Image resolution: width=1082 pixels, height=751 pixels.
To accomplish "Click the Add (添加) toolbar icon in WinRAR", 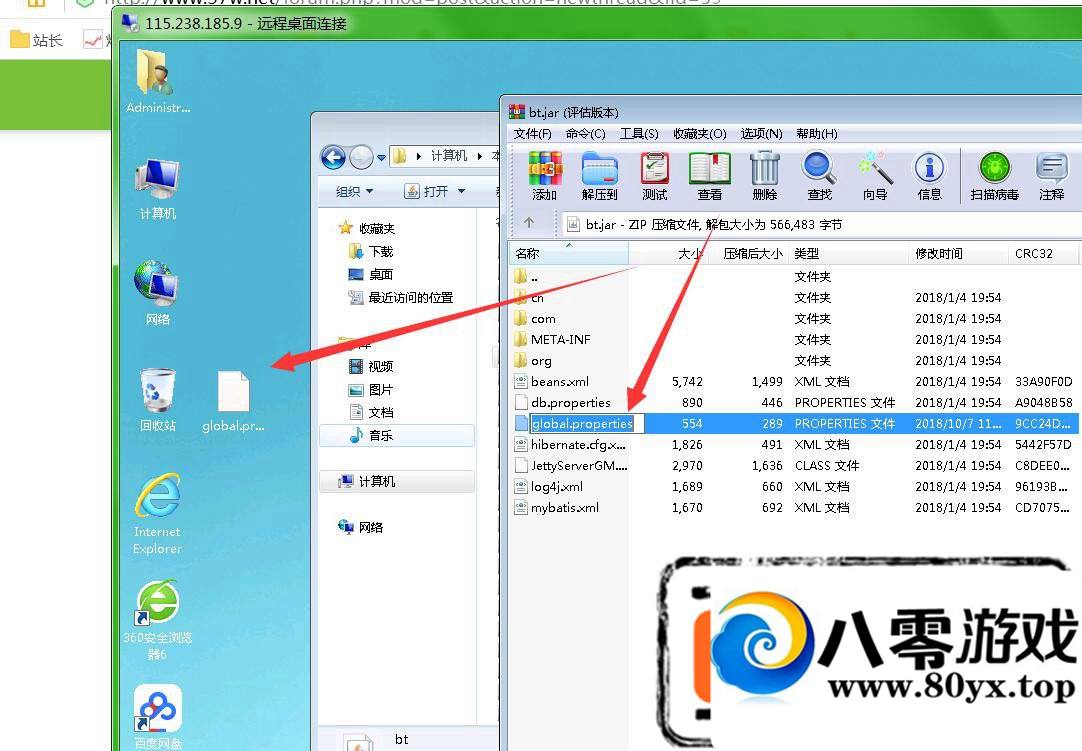I will click(544, 176).
